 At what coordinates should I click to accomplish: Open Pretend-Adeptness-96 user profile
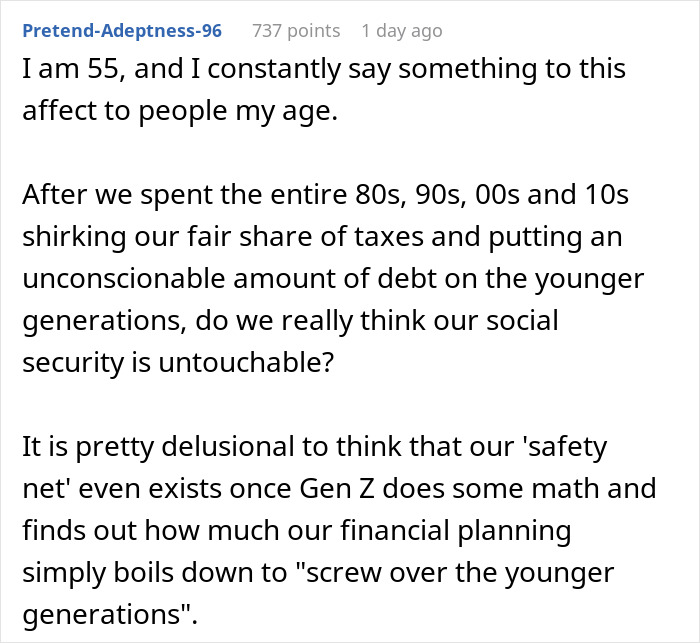122,31
